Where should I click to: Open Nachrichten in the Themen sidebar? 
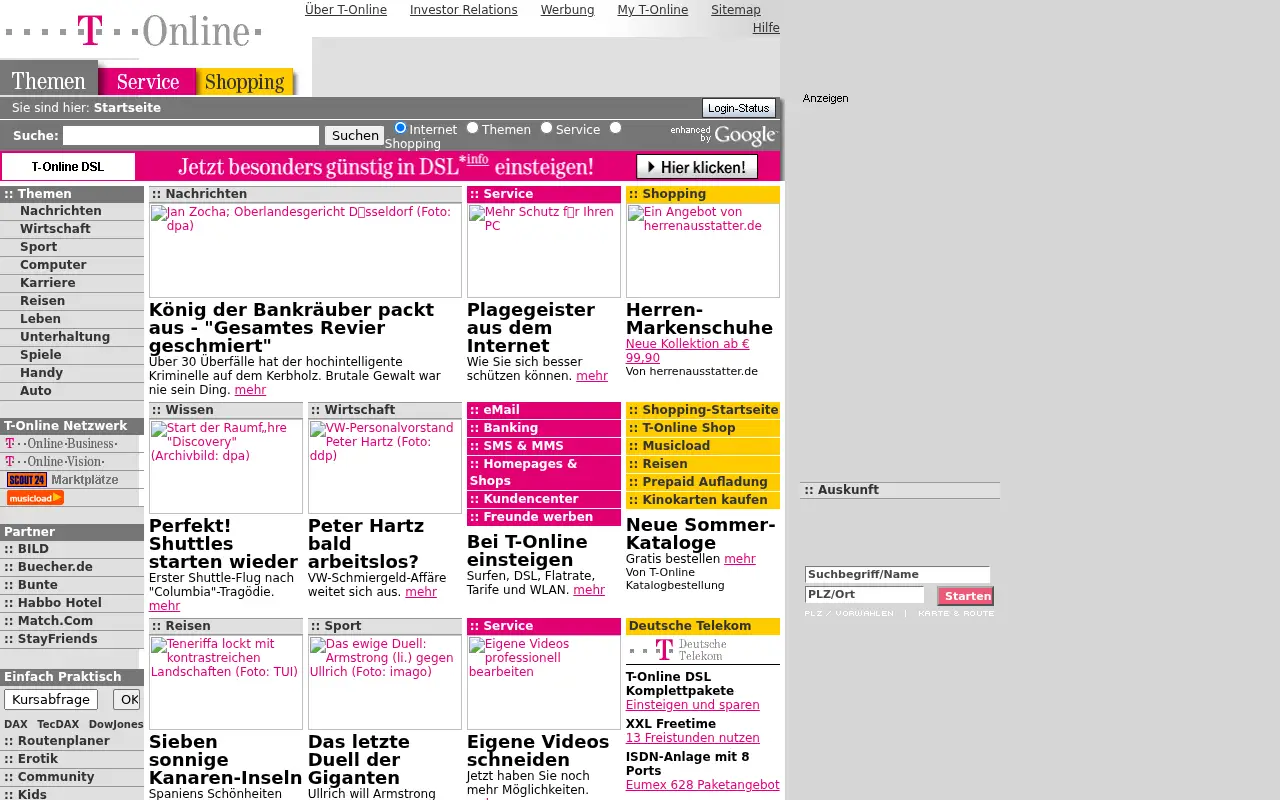(61, 211)
